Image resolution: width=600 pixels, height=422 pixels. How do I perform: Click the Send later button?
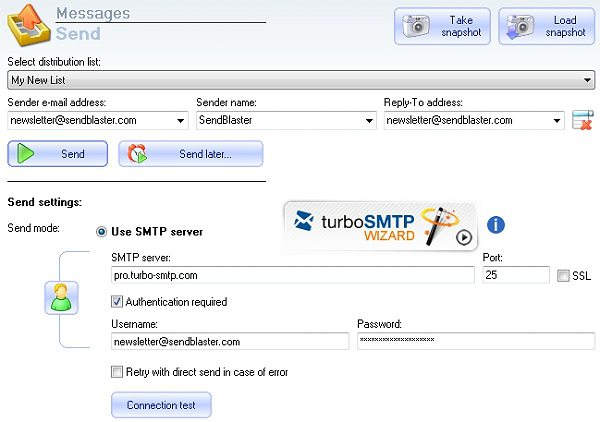[191, 154]
